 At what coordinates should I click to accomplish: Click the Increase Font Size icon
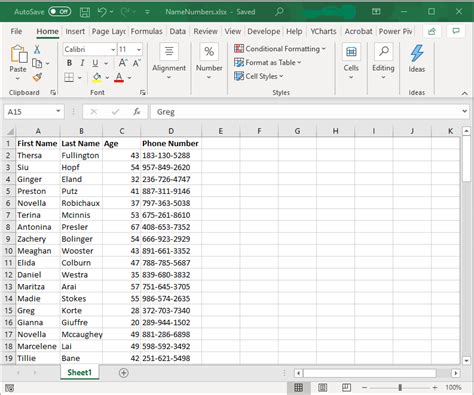123,63
